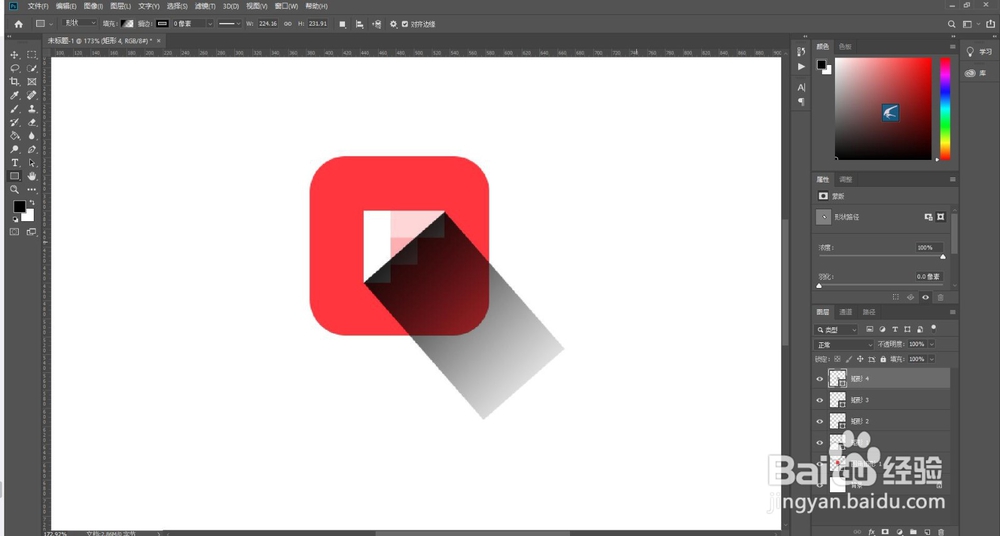
Task: Open the 滤镜(T) menu
Action: [205, 6]
